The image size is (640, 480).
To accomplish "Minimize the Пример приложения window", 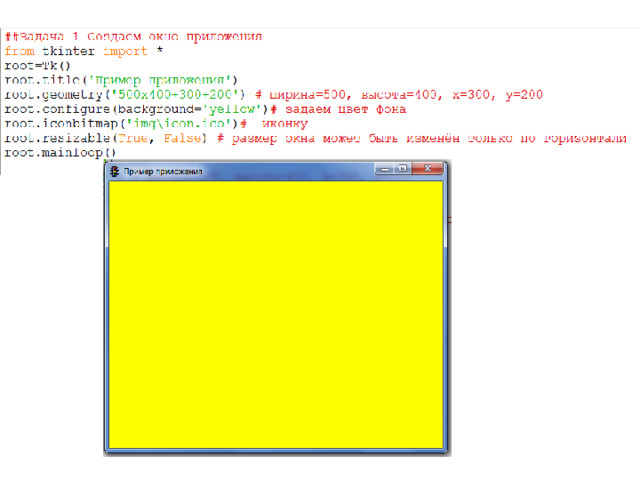I will click(385, 170).
